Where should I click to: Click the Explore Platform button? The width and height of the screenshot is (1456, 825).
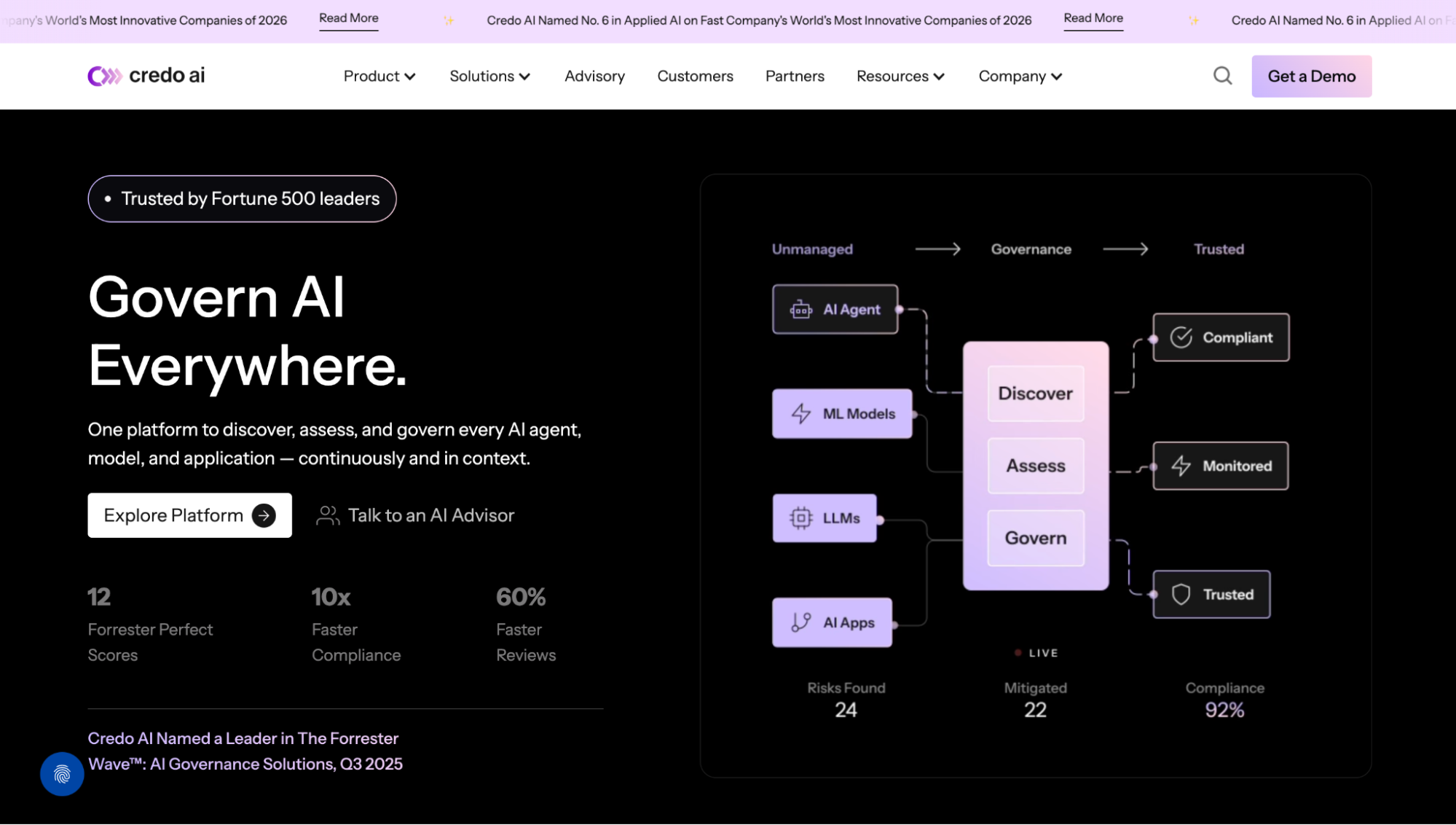pyautogui.click(x=189, y=516)
